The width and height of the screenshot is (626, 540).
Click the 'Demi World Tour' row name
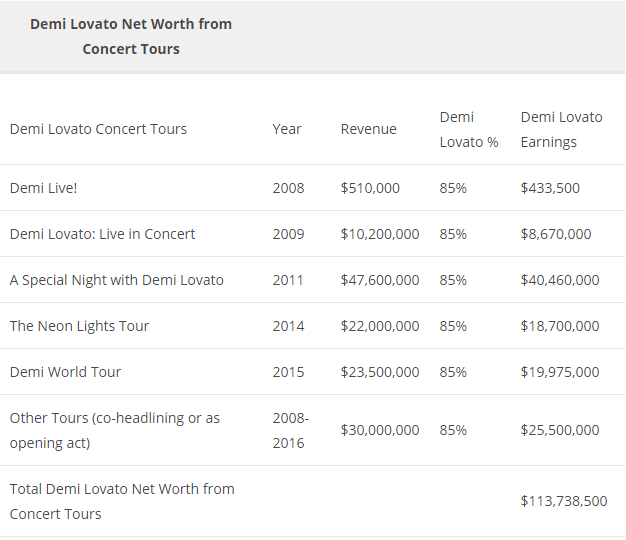(65, 372)
